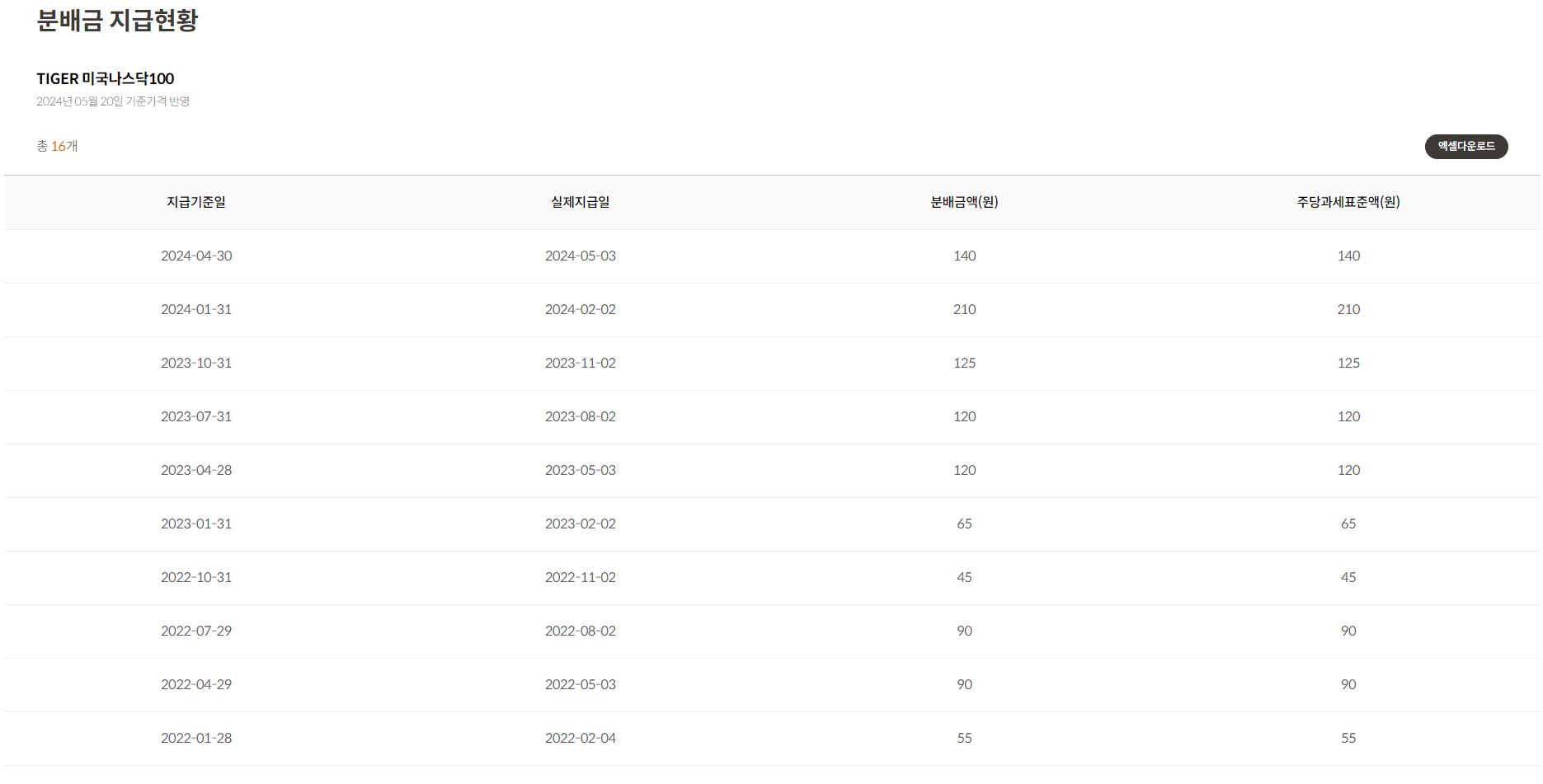The width and height of the screenshot is (1543, 784).
Task: Click 주당과세표준액 125 in the 2023-10-31 row
Action: tap(1348, 363)
